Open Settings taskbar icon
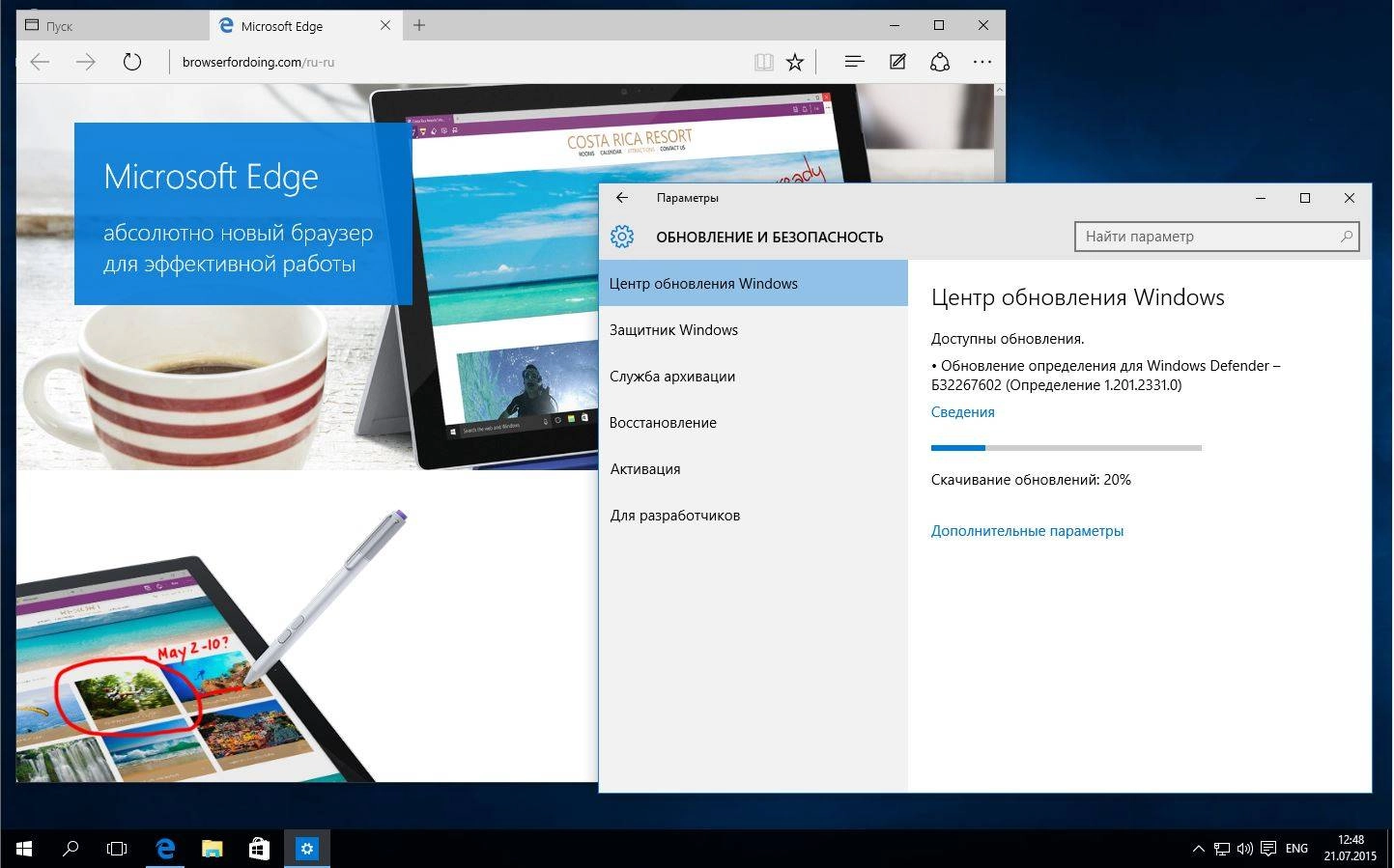This screenshot has width=1394, height=868. (x=306, y=849)
